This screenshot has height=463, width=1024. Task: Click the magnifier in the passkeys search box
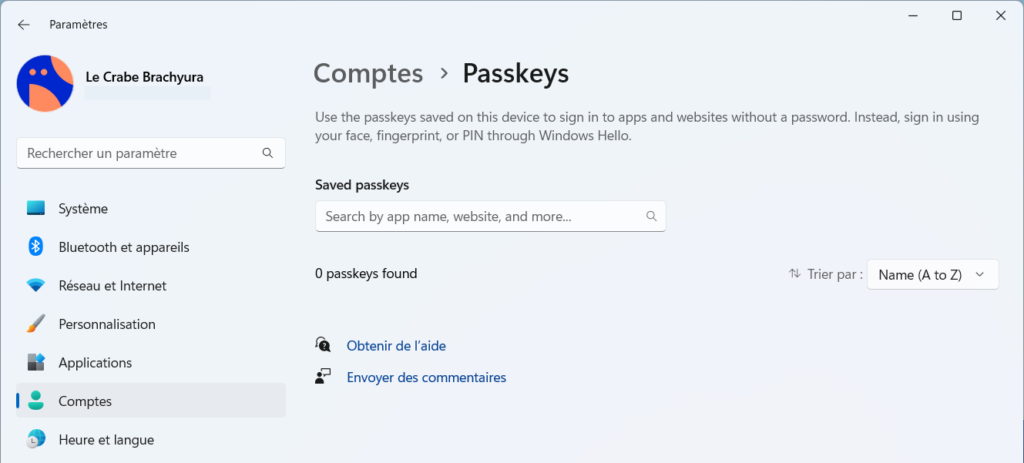tap(650, 216)
